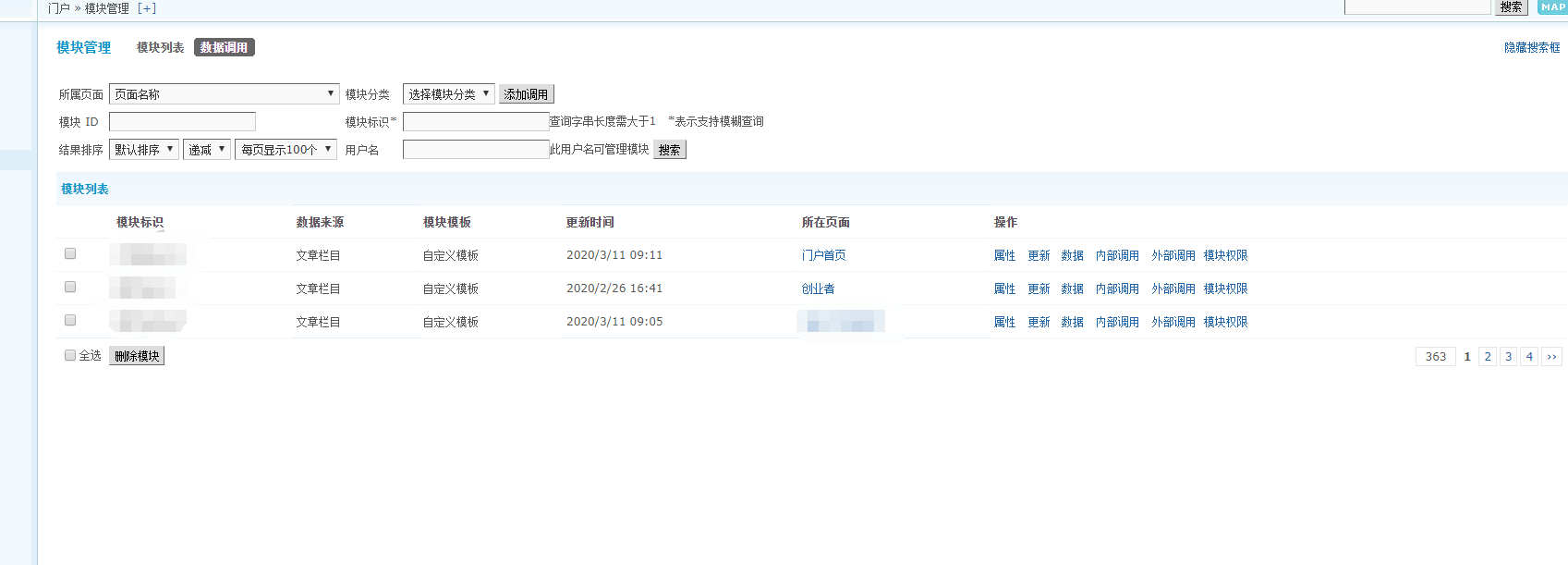Open 模块权限 for the third row
The image size is (1568, 565).
[x=1225, y=322]
